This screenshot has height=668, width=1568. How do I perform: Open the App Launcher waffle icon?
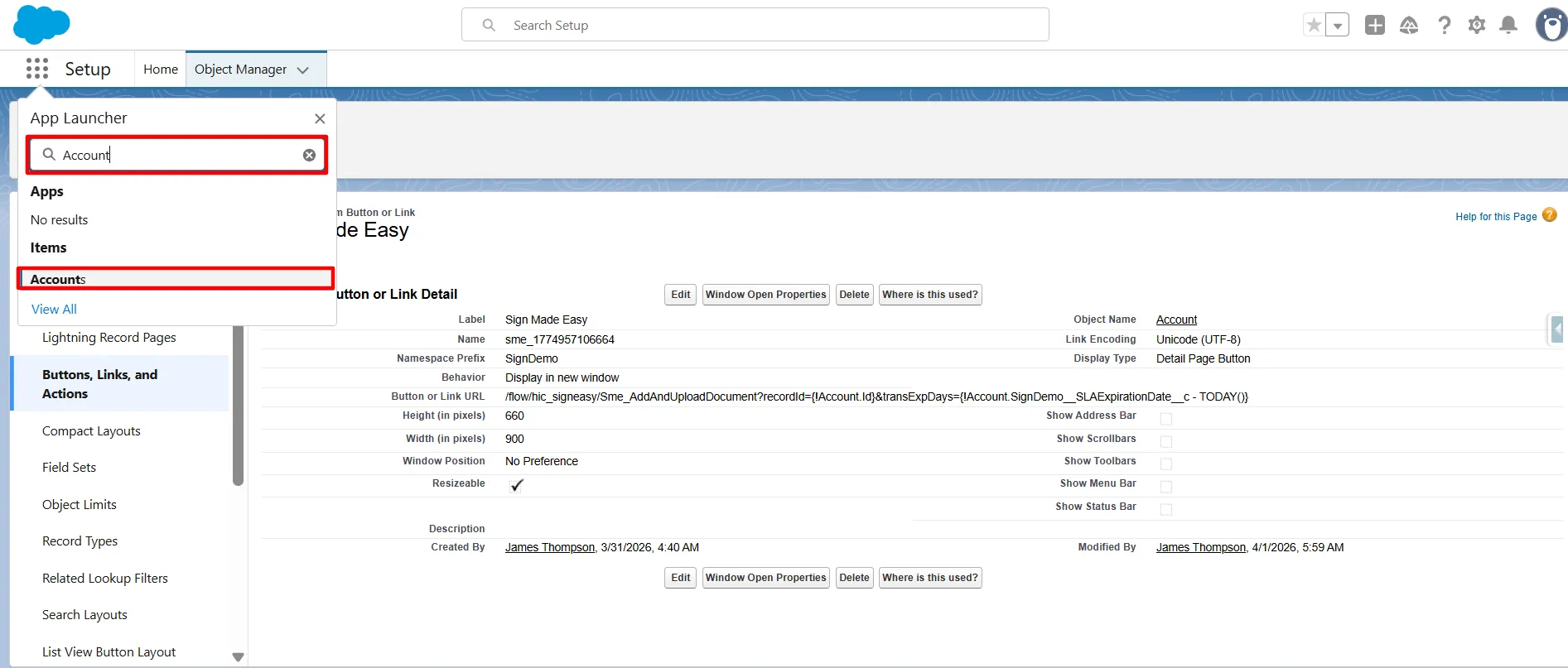click(37, 69)
